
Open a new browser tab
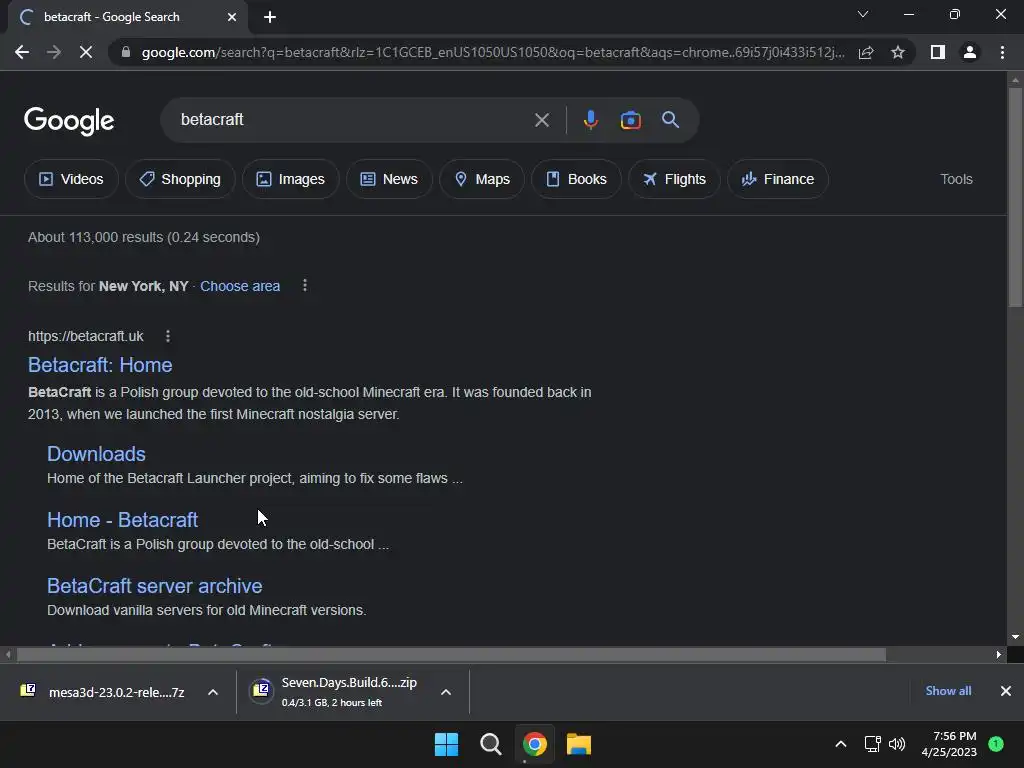[x=270, y=17]
